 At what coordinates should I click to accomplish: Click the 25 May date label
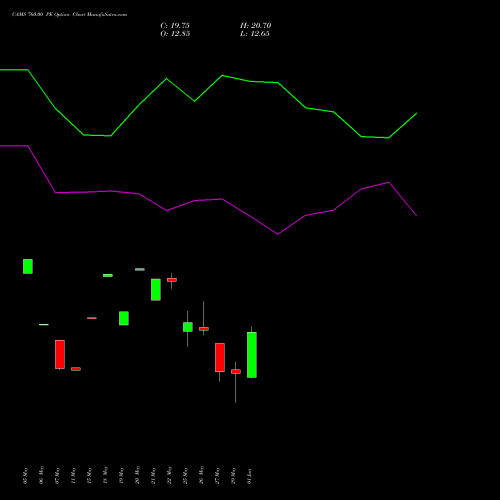pos(185,476)
